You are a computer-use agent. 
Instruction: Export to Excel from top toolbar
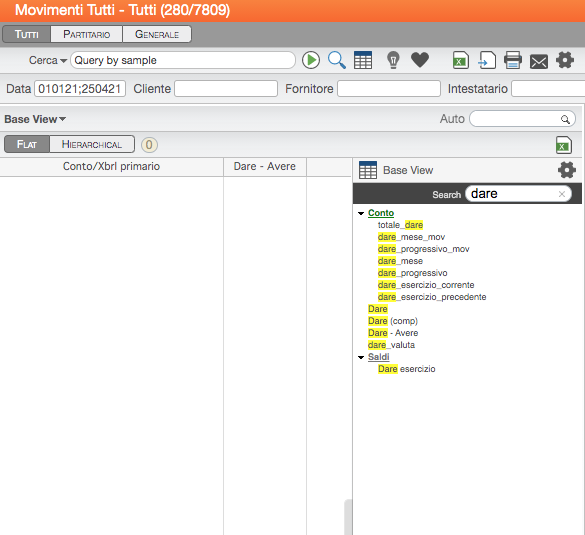460,60
